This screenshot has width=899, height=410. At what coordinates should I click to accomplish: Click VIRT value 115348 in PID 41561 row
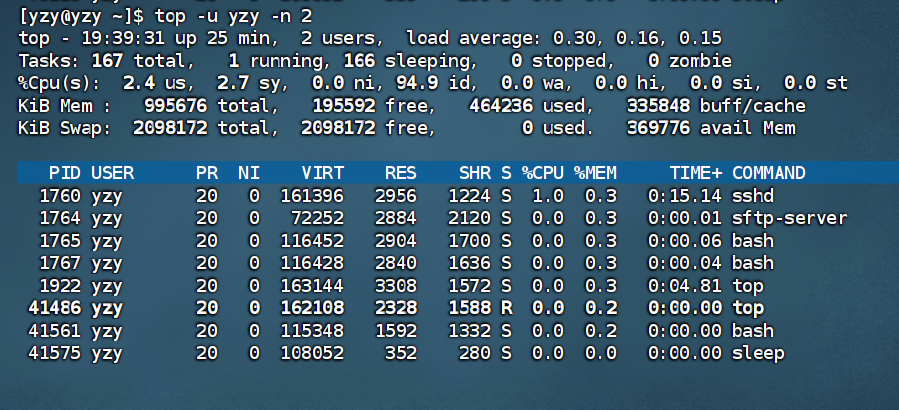point(312,331)
